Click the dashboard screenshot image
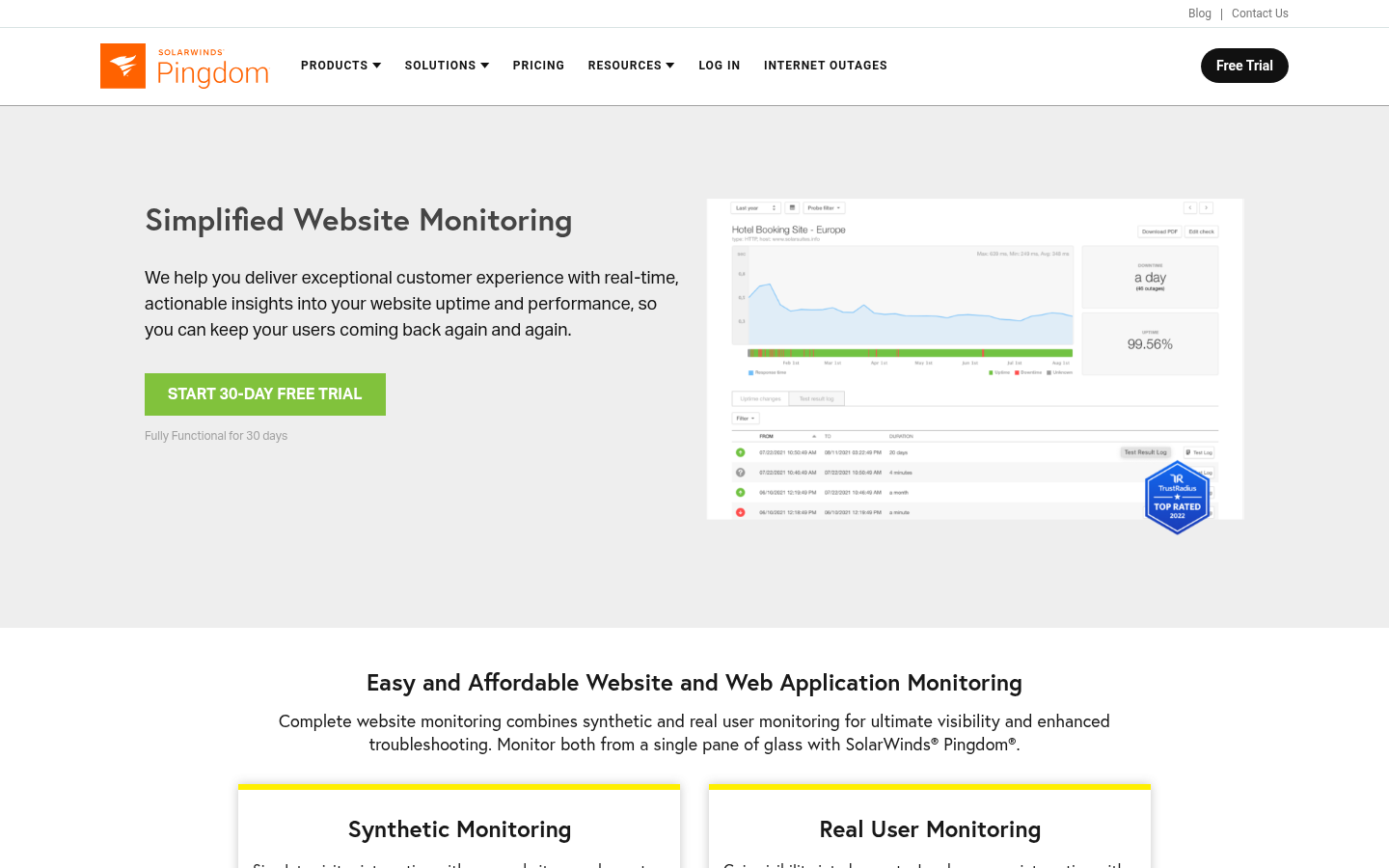1389x868 pixels. point(974,359)
